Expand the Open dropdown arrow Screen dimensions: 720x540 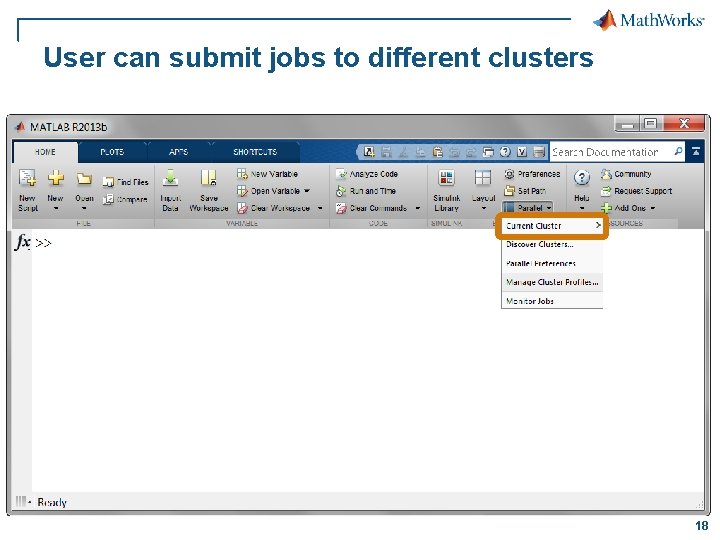tap(84, 208)
